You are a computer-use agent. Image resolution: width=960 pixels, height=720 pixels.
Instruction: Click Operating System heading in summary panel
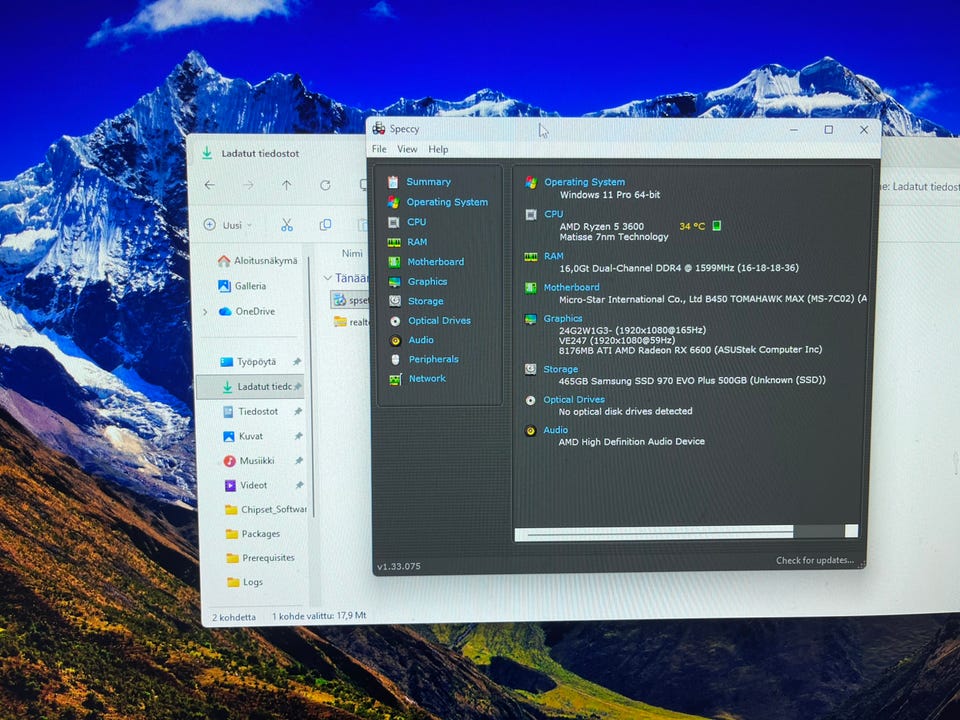[x=585, y=182]
